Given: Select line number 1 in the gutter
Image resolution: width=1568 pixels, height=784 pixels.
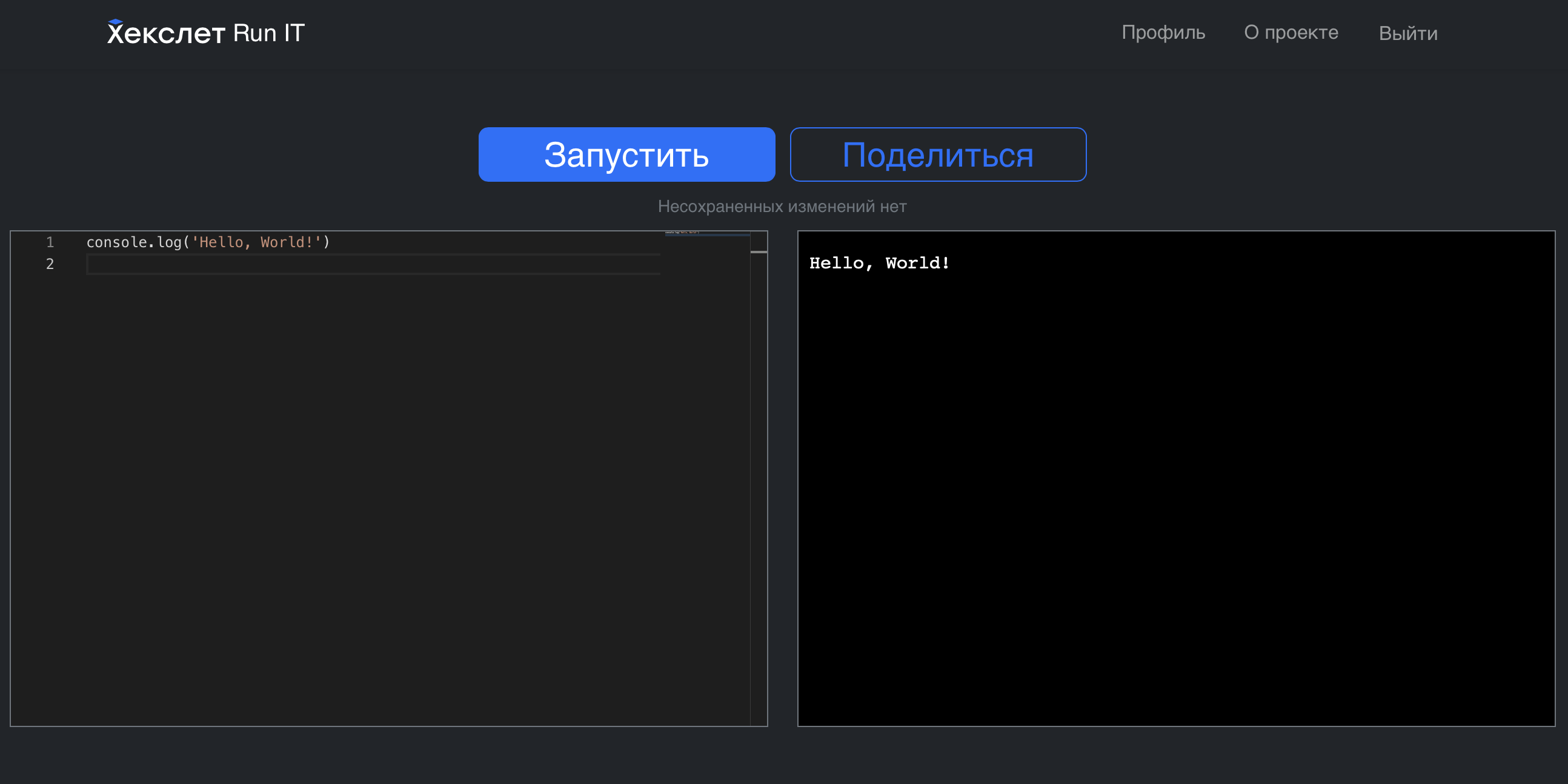Looking at the screenshot, I should [49, 242].
